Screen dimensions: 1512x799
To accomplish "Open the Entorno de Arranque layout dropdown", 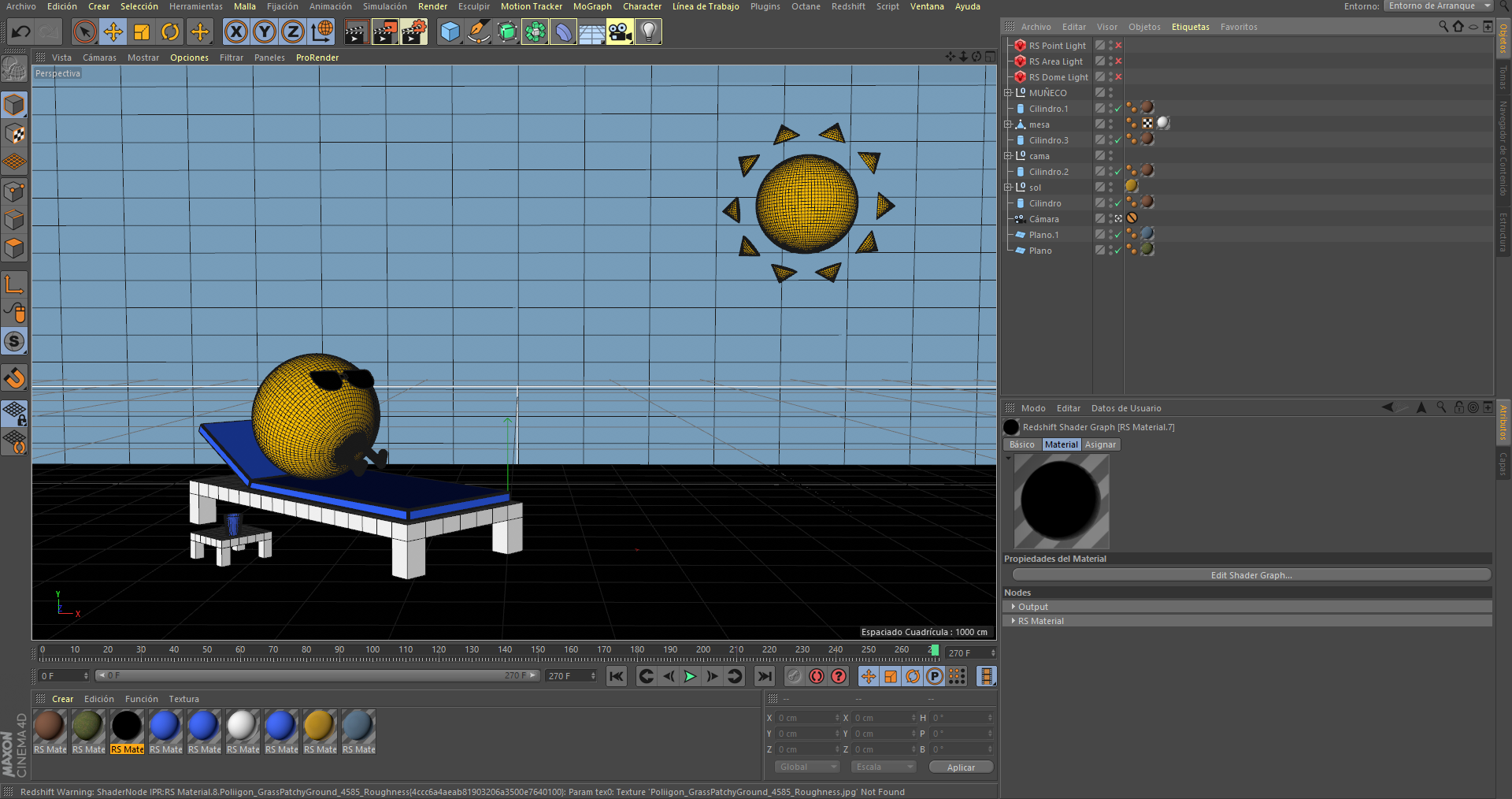I will point(1438,6).
